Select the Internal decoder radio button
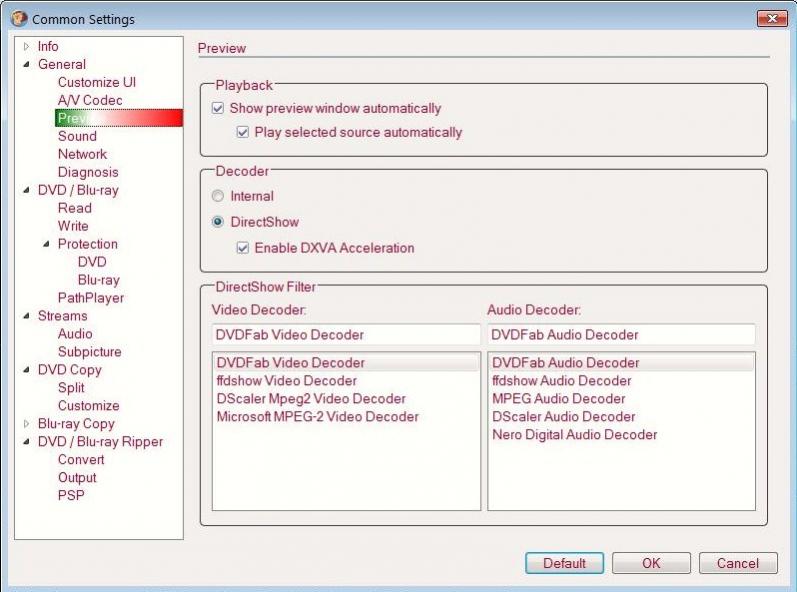This screenshot has width=797, height=592. pyautogui.click(x=218, y=197)
